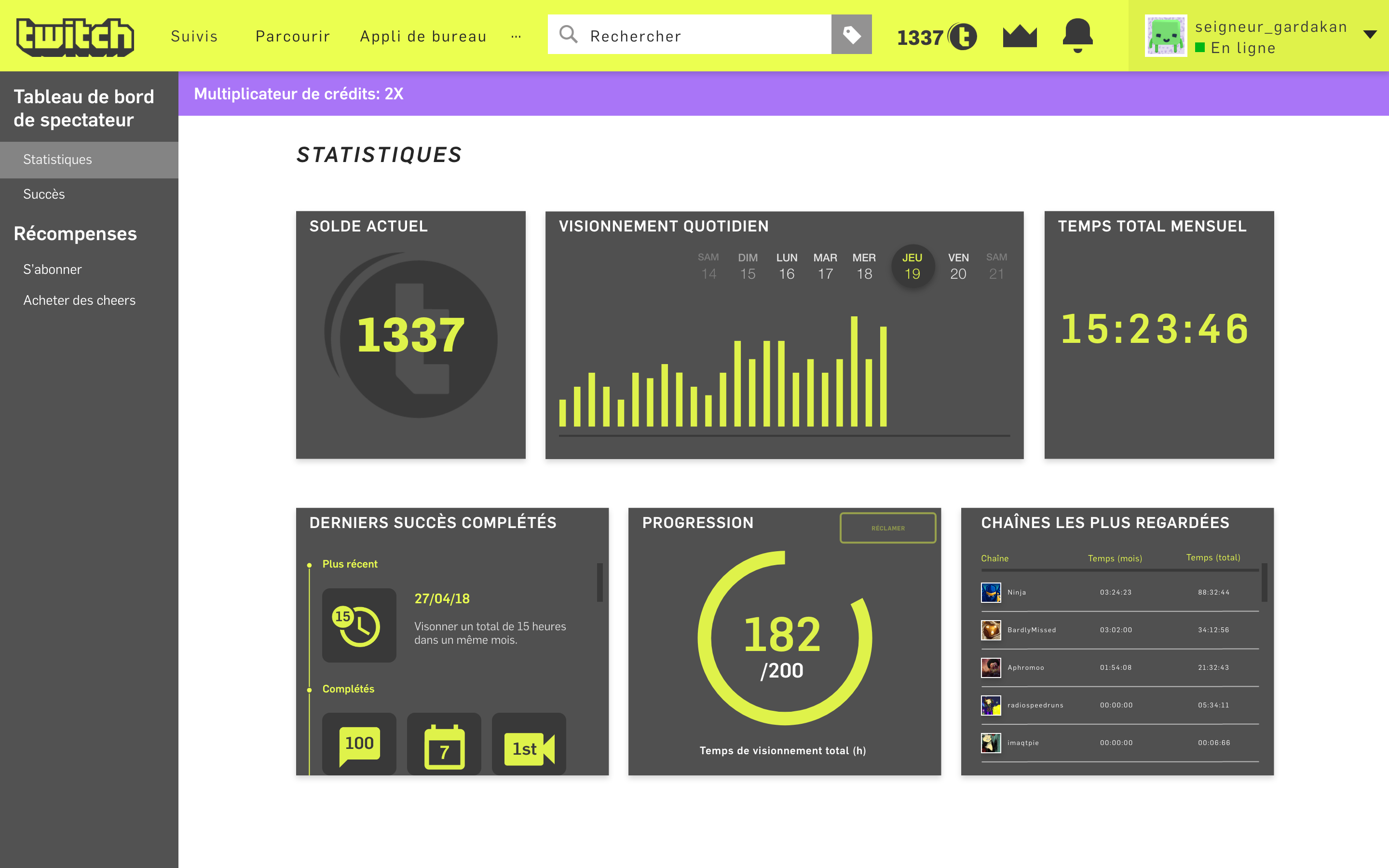1389x868 pixels.
Task: Select day LUN 16
Action: 786,266
